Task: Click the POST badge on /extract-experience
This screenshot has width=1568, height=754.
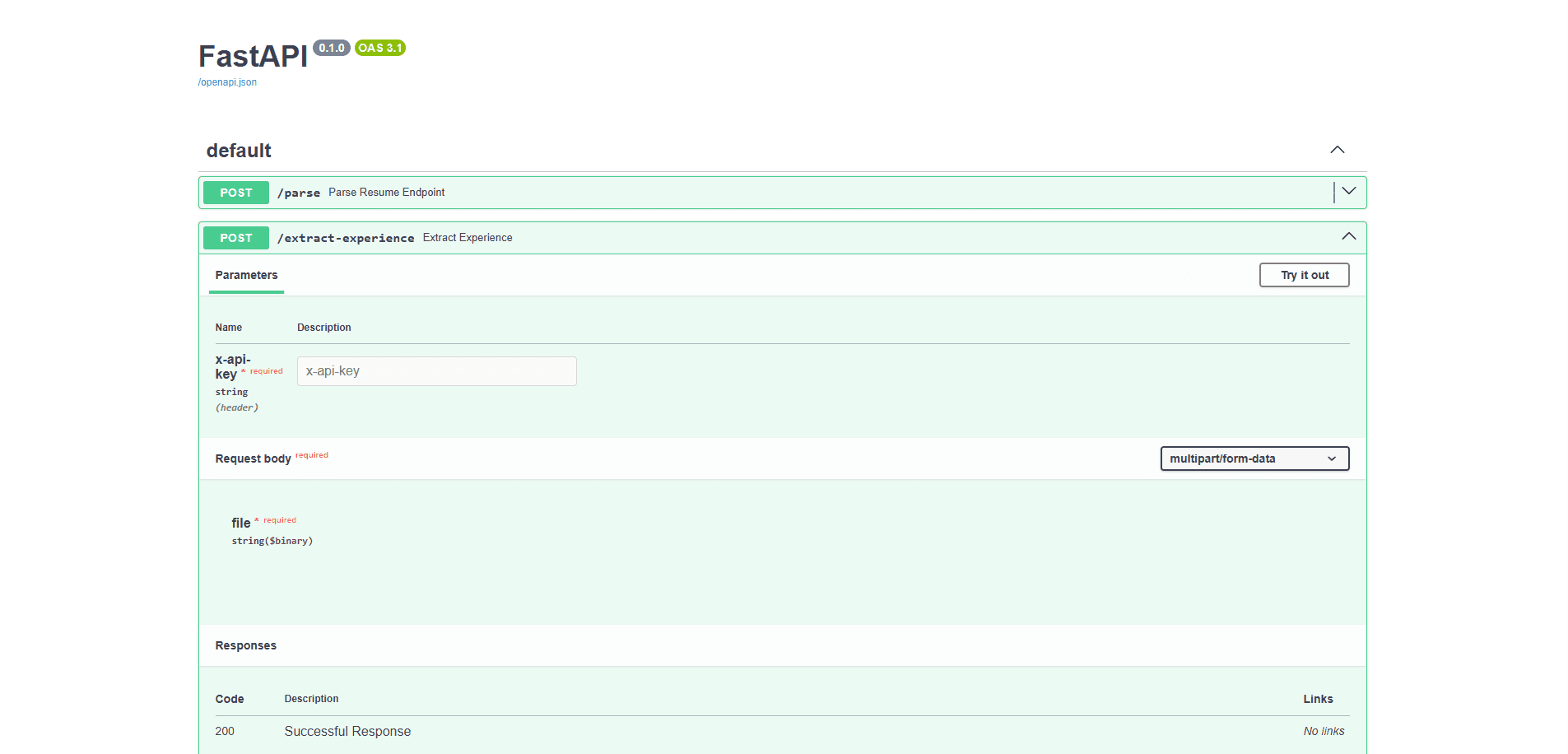Action: (235, 237)
